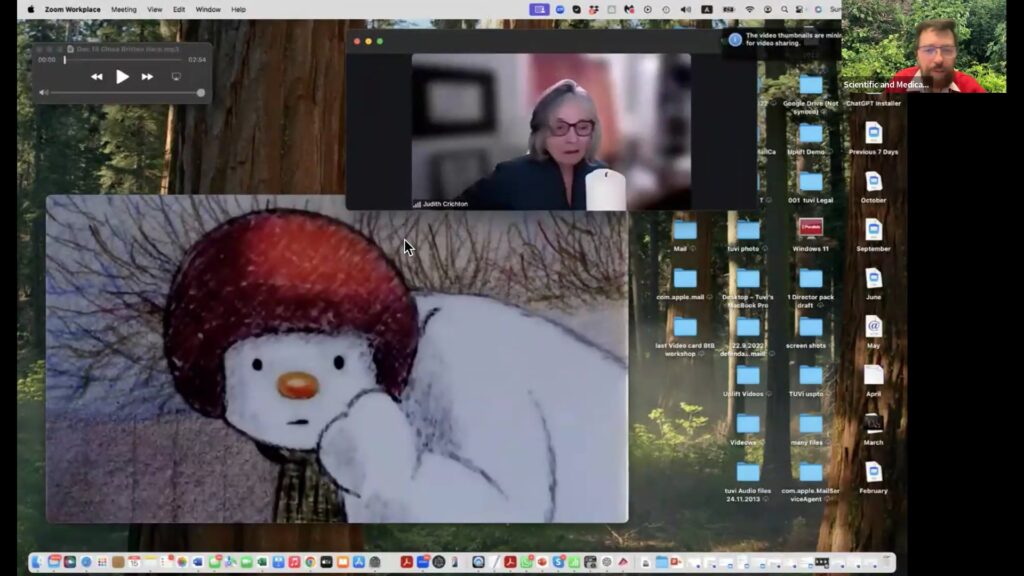Select the many files folder
The width and height of the screenshot is (1024, 576).
(810, 429)
